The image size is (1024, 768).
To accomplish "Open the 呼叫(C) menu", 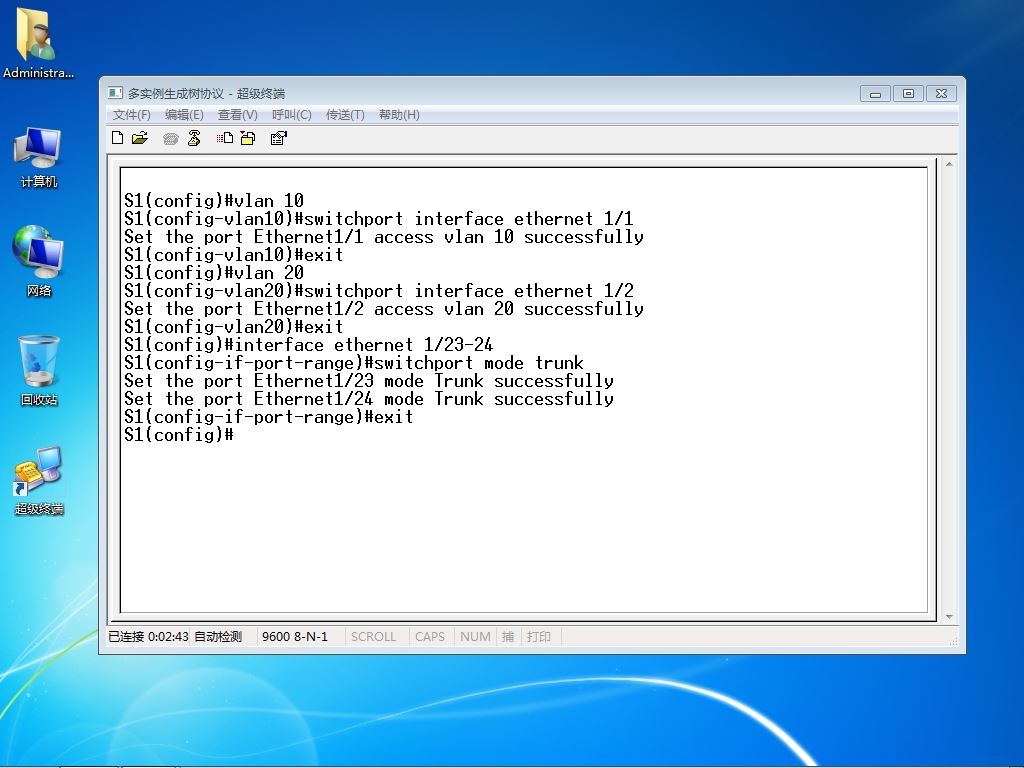I will (x=291, y=115).
